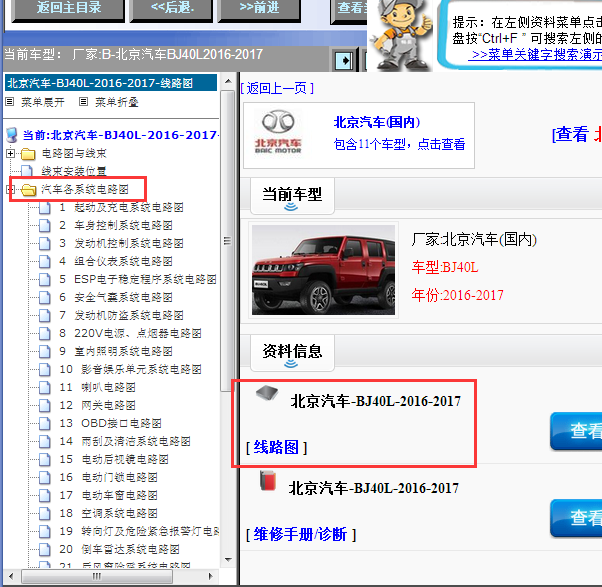Click the [返回上一页] link
Screen dimensions: 602x587
pyautogui.click(x=277, y=89)
